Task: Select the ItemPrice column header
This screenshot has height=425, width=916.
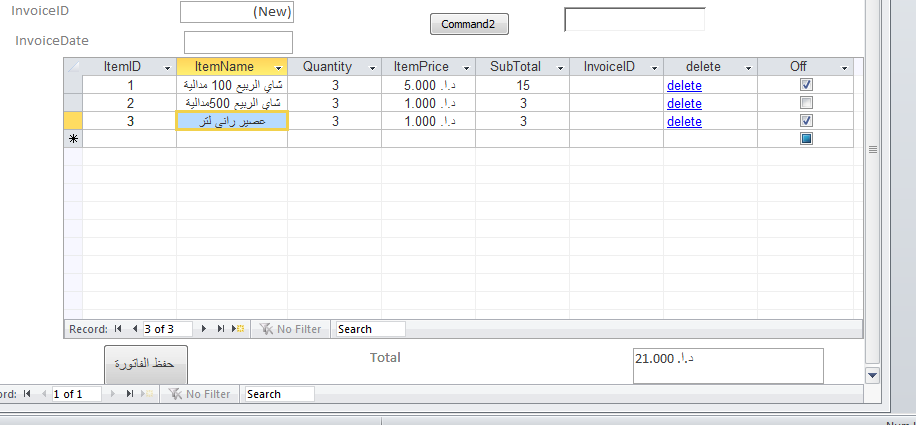Action: 420,67
